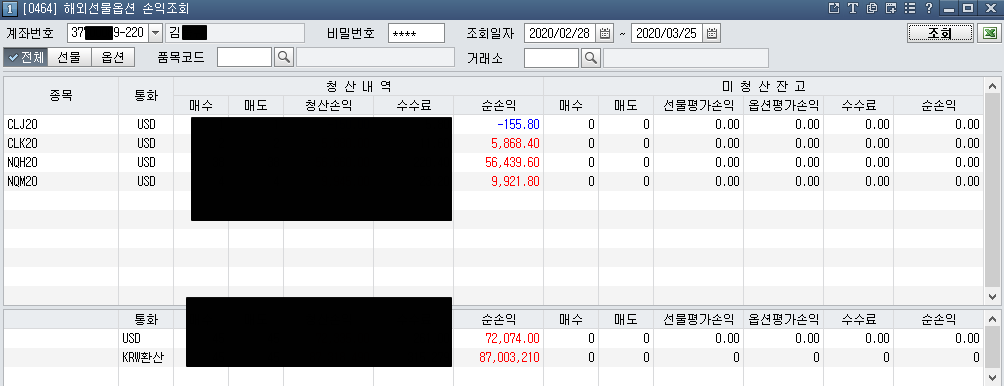Click the add new window icon
The image size is (1004, 386).
click(x=890, y=8)
